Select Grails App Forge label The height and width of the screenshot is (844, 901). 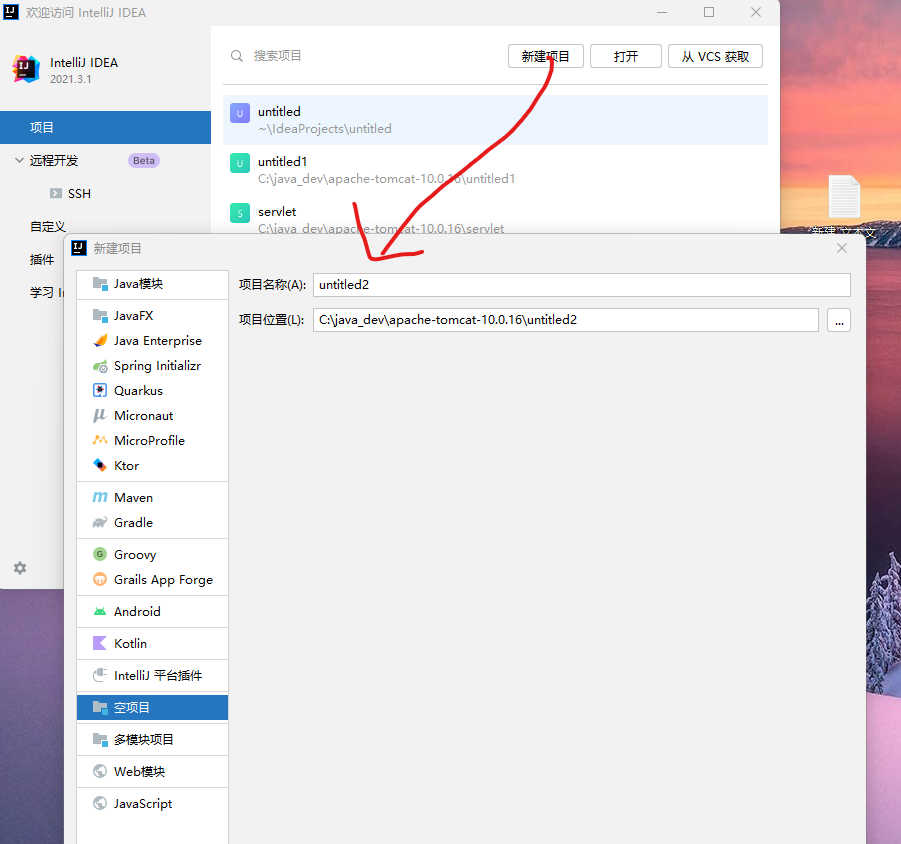163,580
